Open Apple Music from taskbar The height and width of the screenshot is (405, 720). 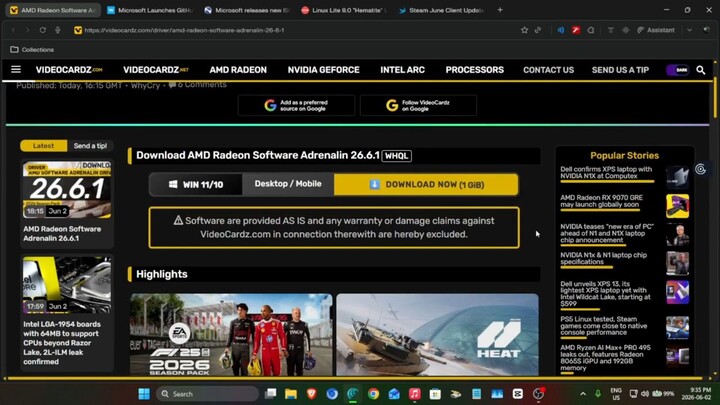click(414, 394)
